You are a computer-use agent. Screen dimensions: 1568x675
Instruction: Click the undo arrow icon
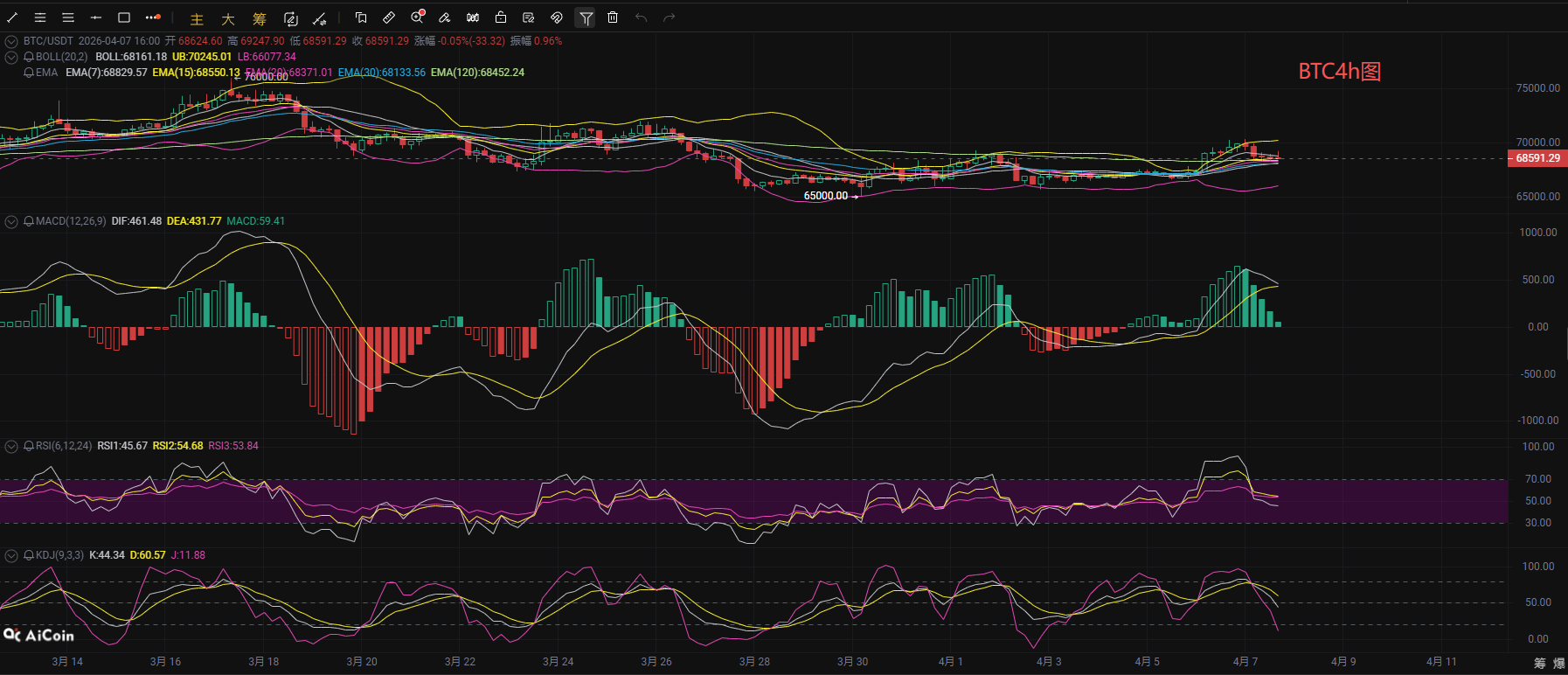(x=641, y=17)
